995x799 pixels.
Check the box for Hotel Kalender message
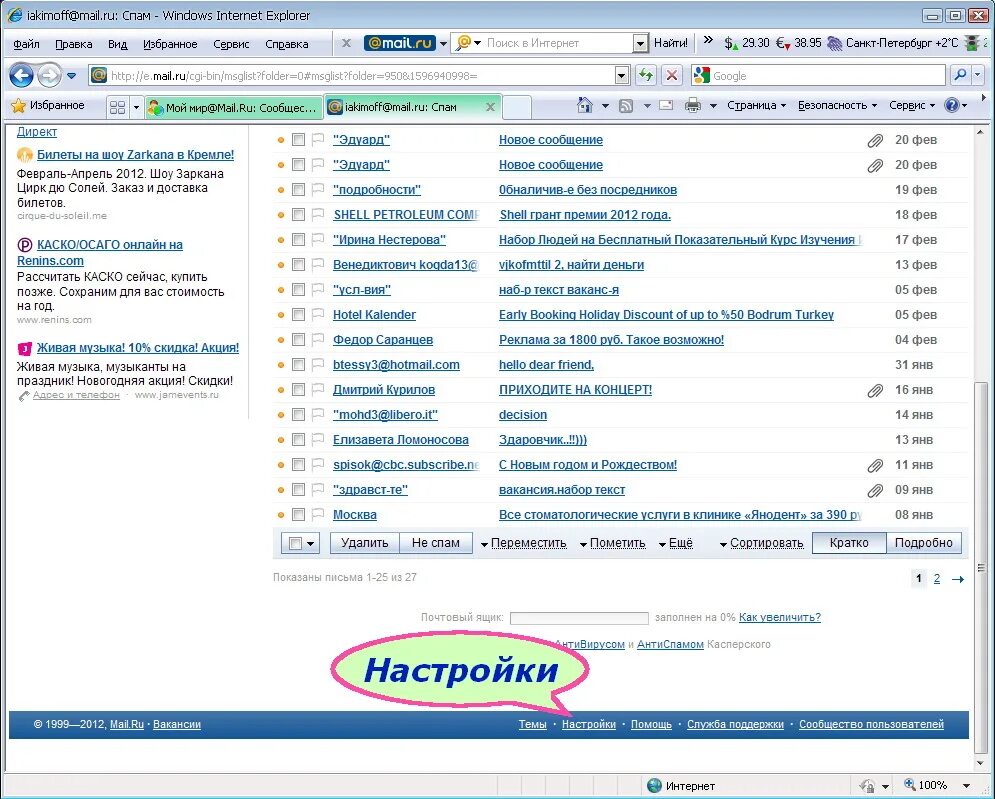click(298, 314)
